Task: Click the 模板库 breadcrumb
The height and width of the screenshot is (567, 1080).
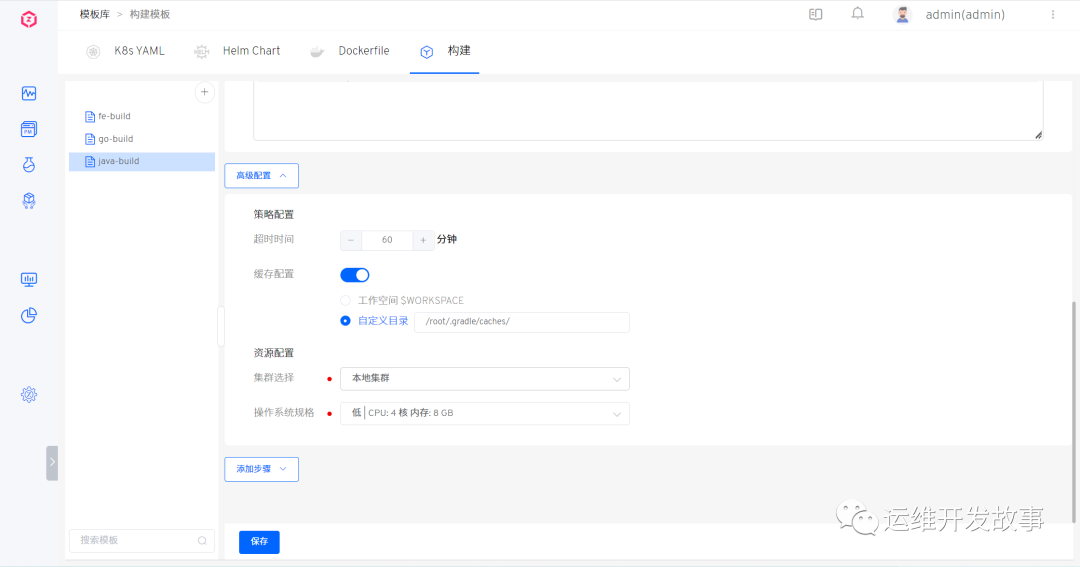Action: (94, 14)
